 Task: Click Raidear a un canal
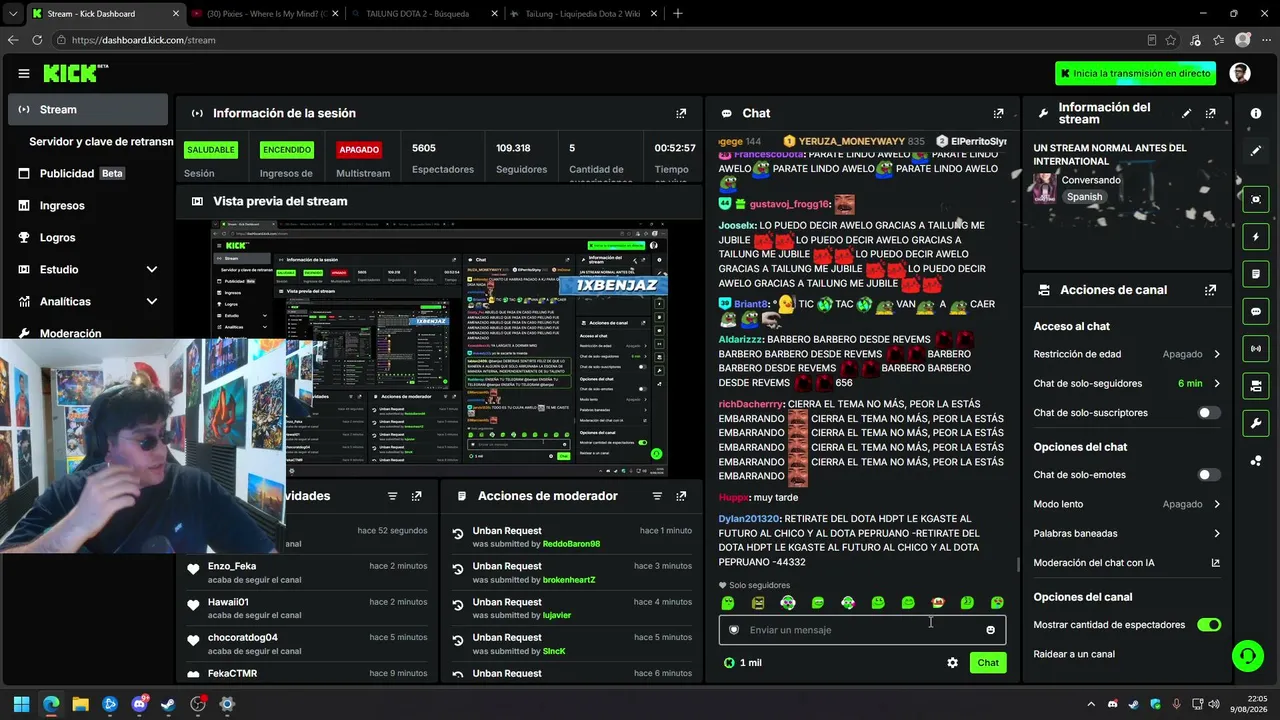1074,654
